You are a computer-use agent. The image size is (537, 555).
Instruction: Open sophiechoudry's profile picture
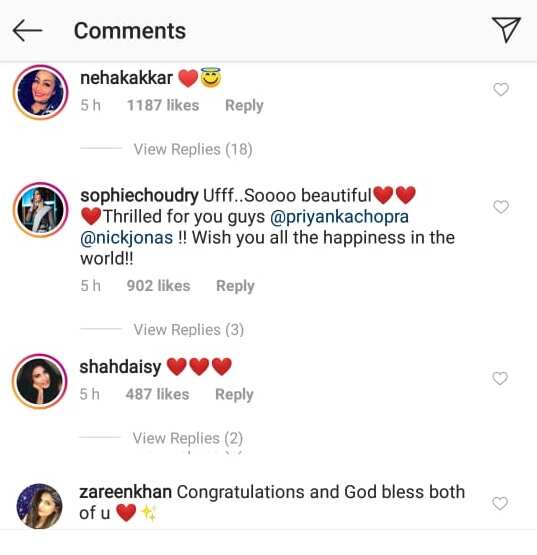[x=41, y=210]
